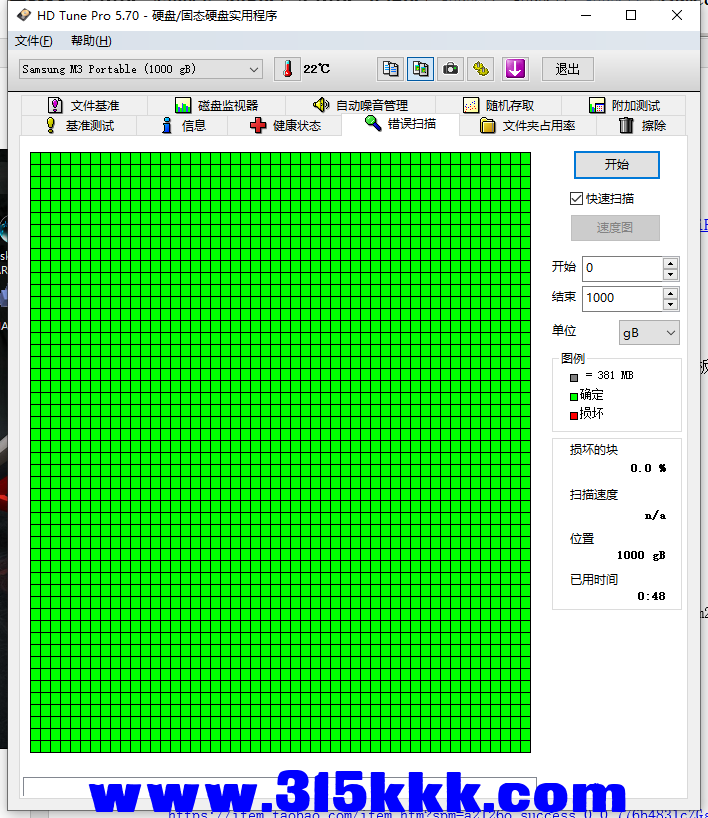Copy info to clipboard icon
The width and height of the screenshot is (708, 818).
(x=390, y=69)
